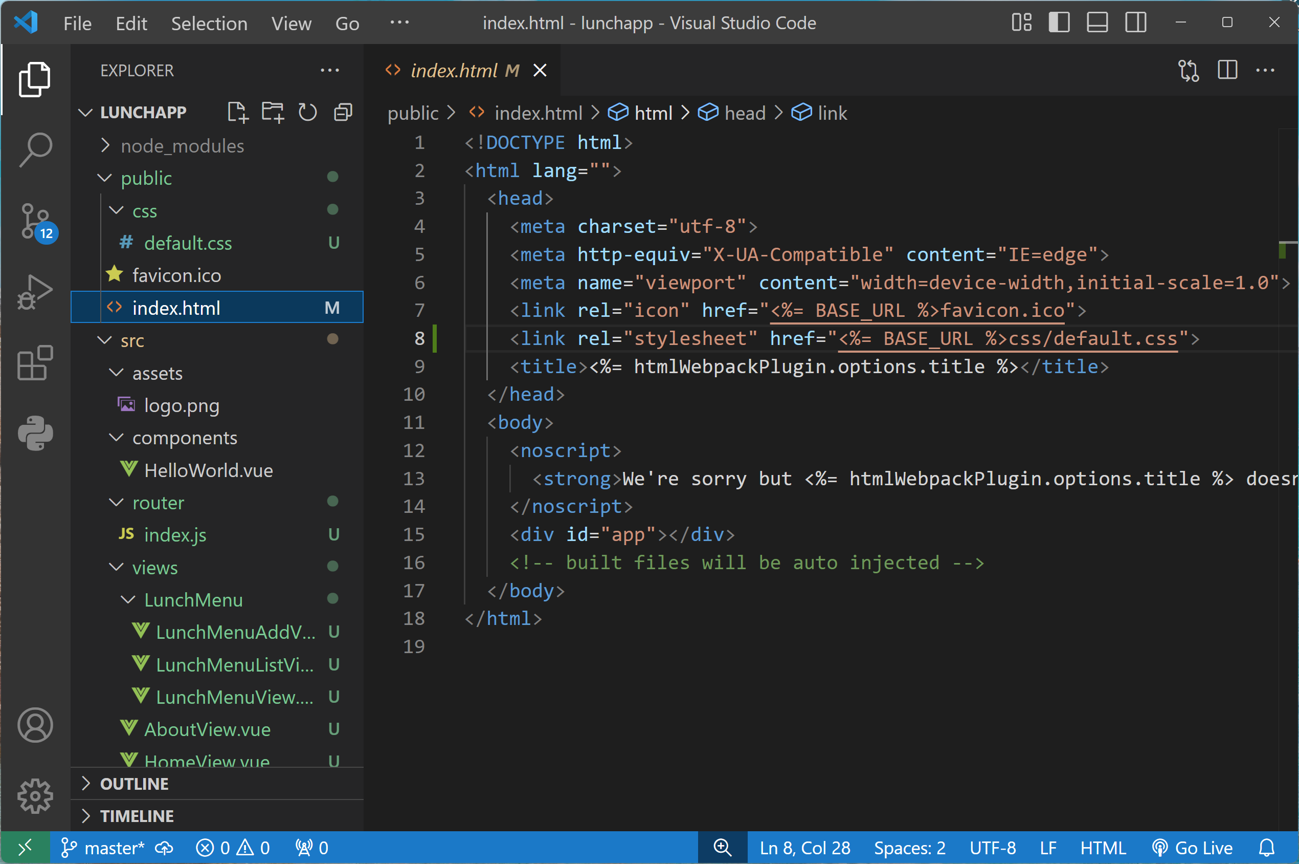1299x864 pixels.
Task: Open the Search view
Action: click(35, 150)
